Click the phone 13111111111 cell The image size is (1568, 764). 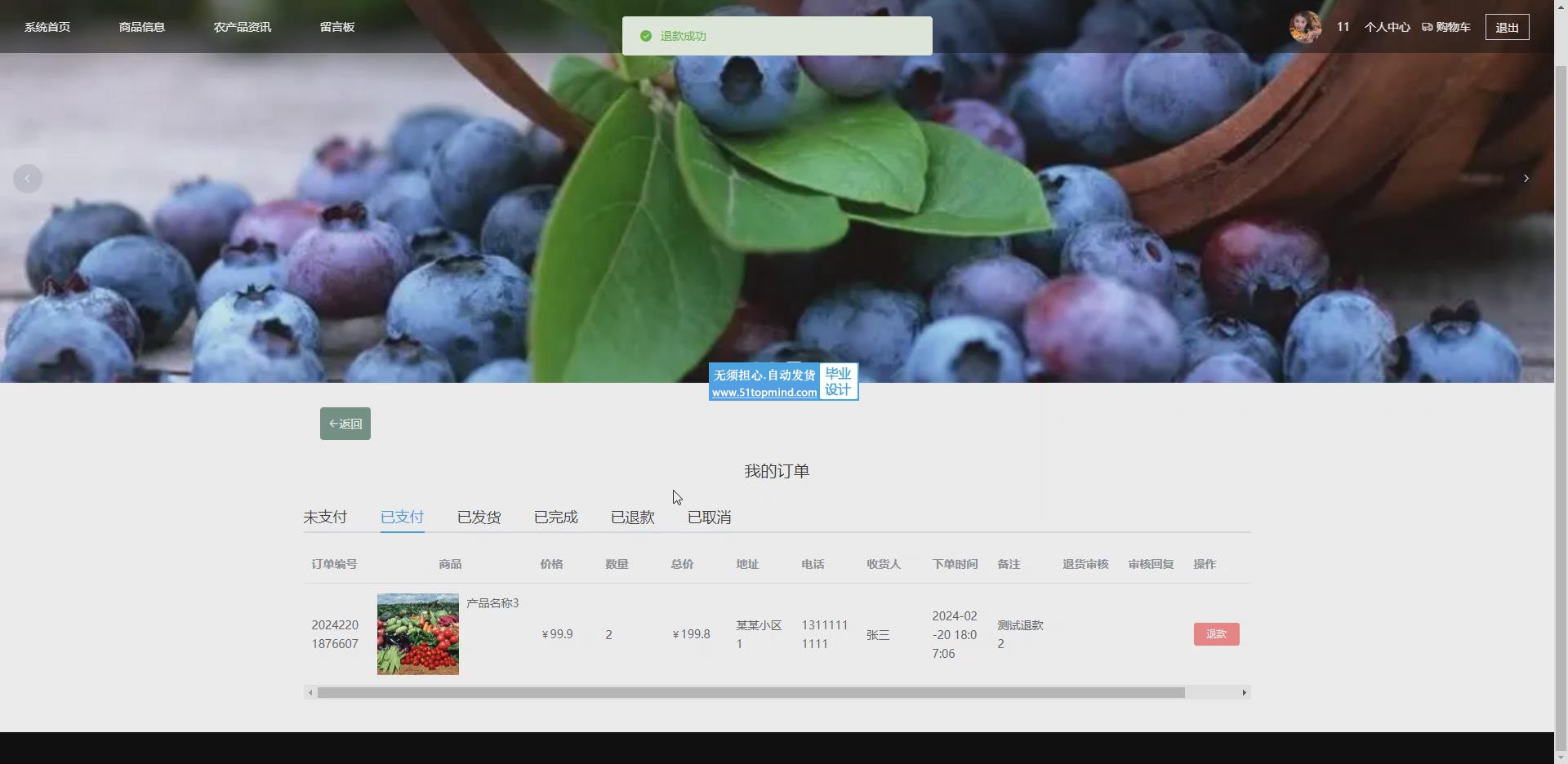[825, 634]
